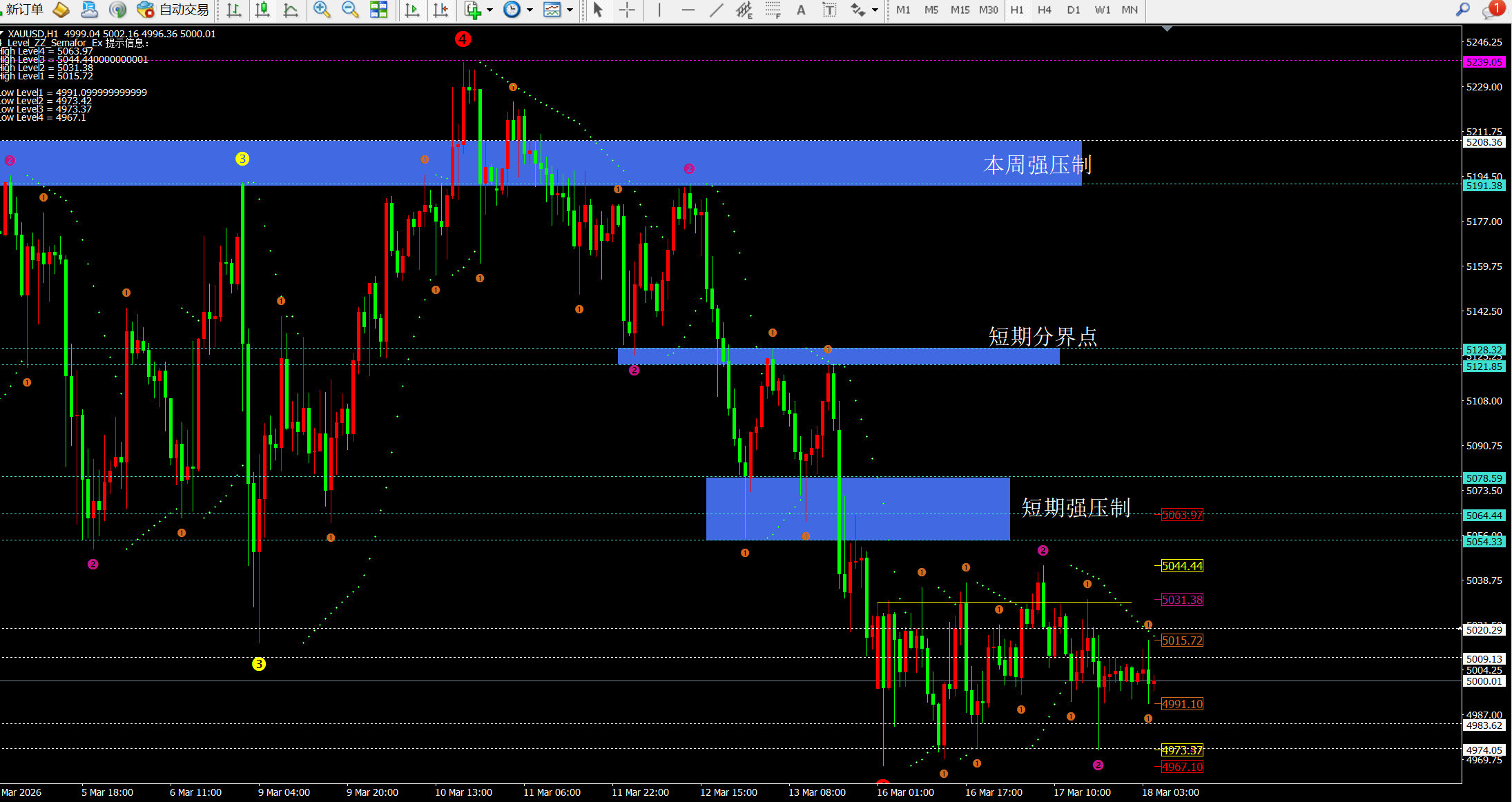
Task: Open the chat notifications icon
Action: point(1491,10)
